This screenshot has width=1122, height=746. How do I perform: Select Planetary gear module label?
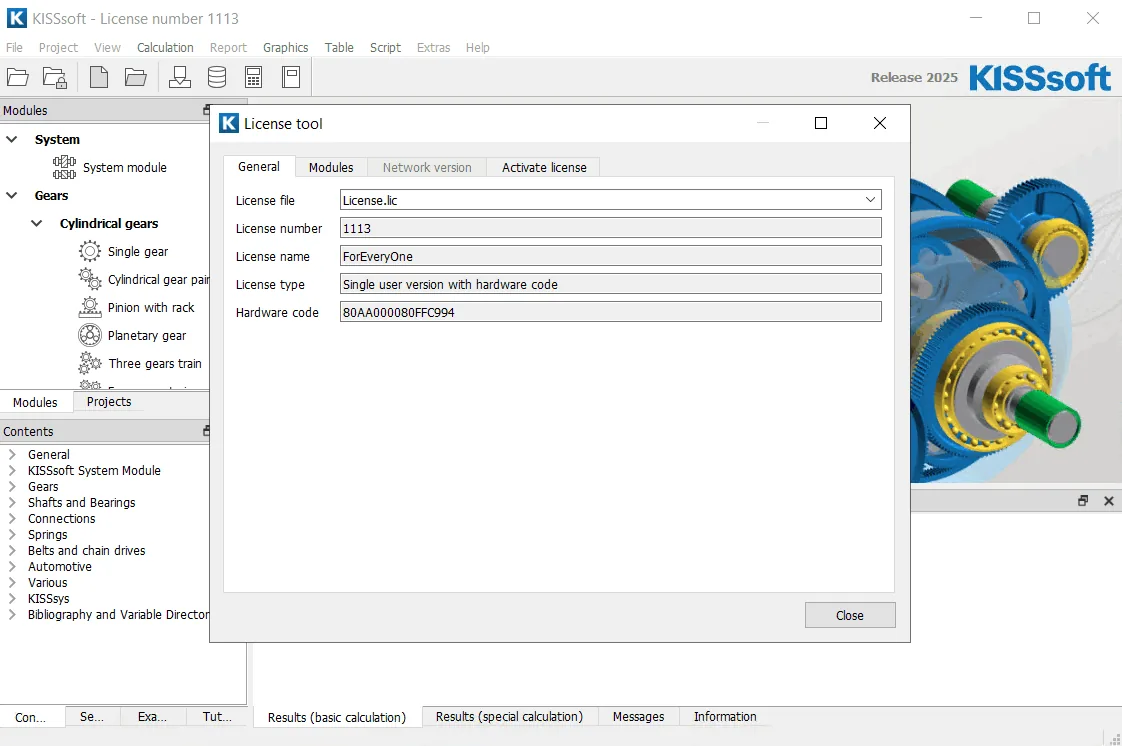(147, 335)
